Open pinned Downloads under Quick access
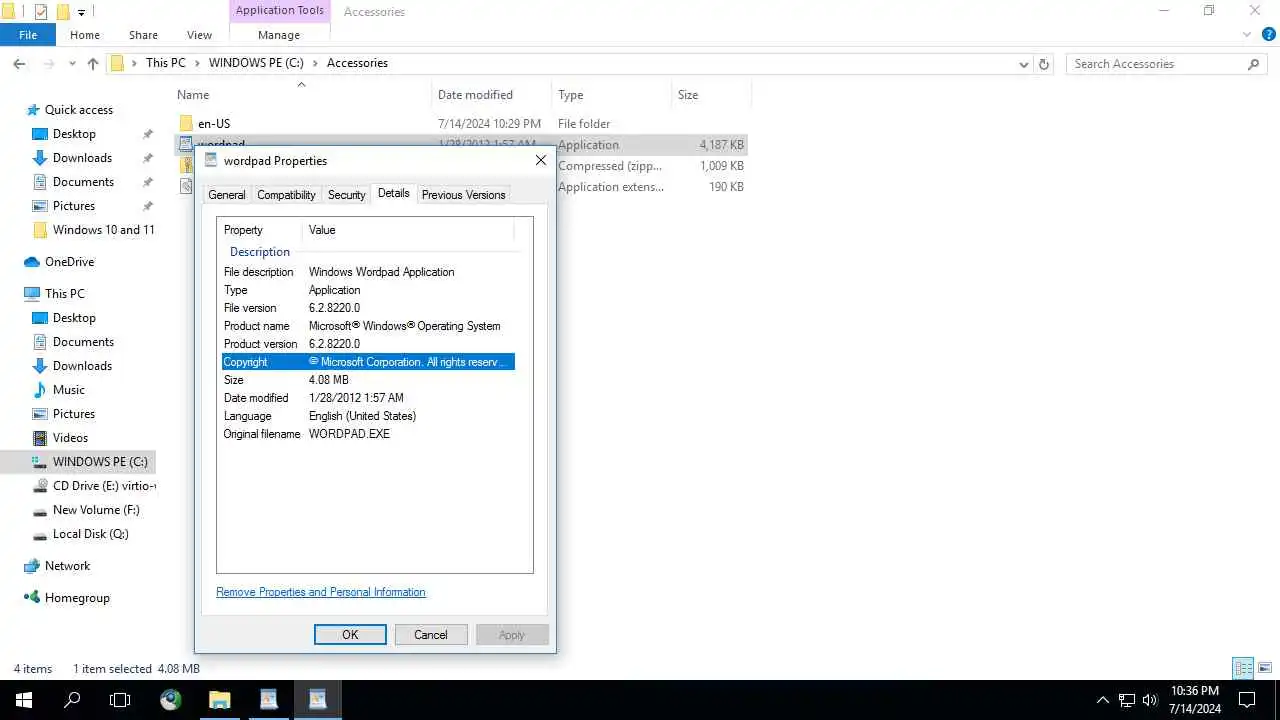Image resolution: width=1280 pixels, height=720 pixels. click(x=82, y=158)
